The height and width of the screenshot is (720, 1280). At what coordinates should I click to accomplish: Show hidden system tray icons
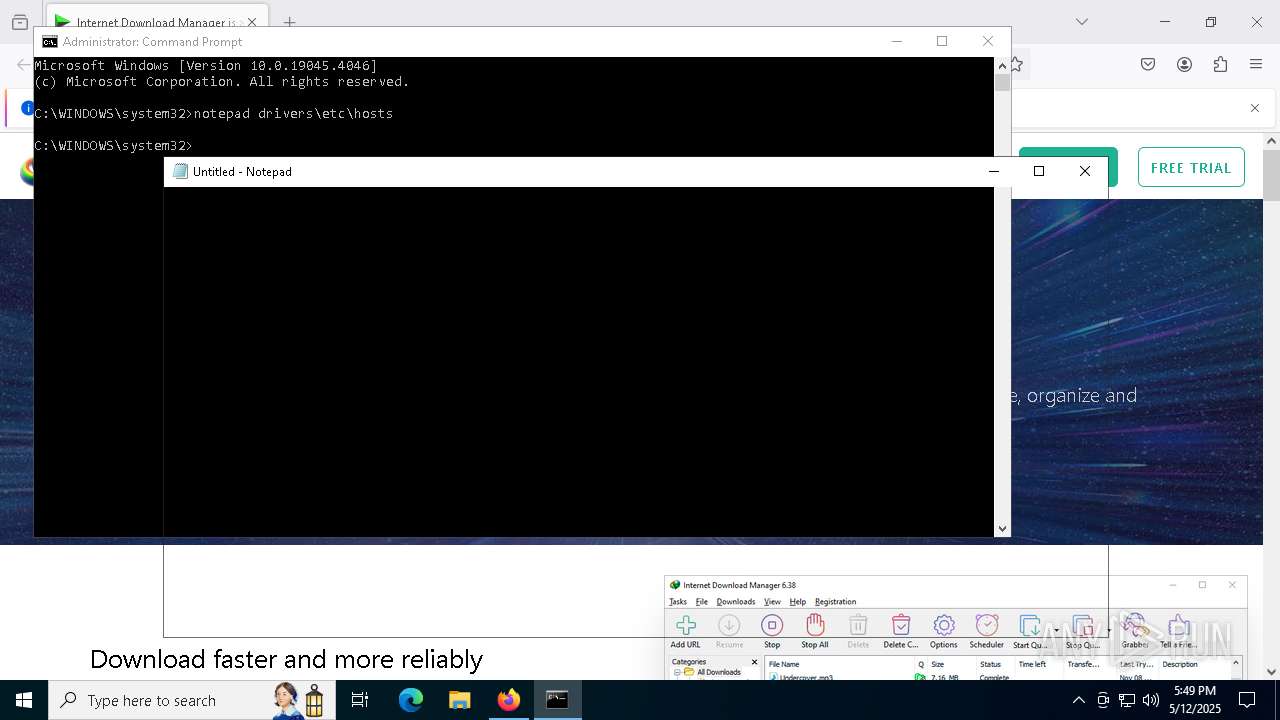pyautogui.click(x=1078, y=700)
